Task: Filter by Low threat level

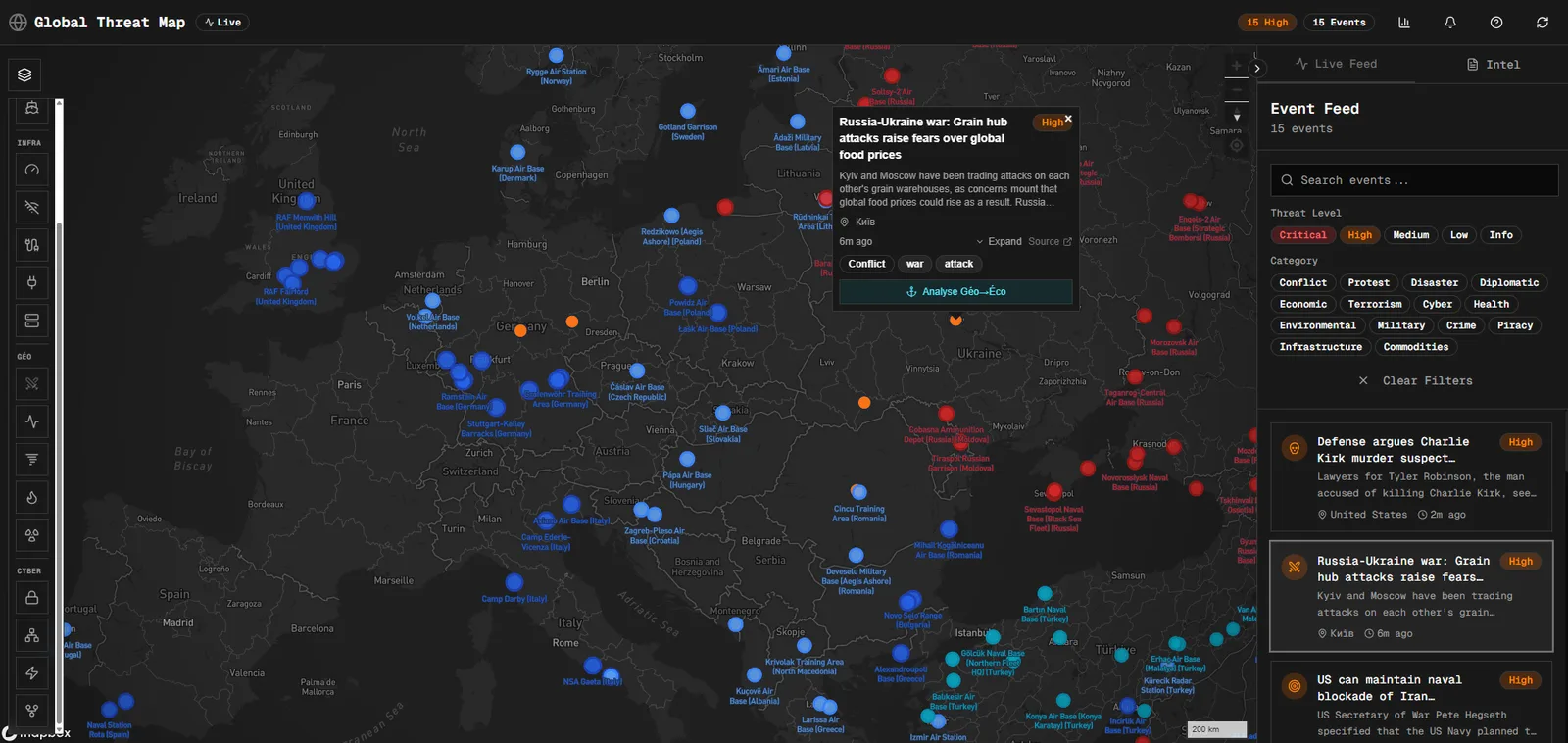Action: point(1459,235)
